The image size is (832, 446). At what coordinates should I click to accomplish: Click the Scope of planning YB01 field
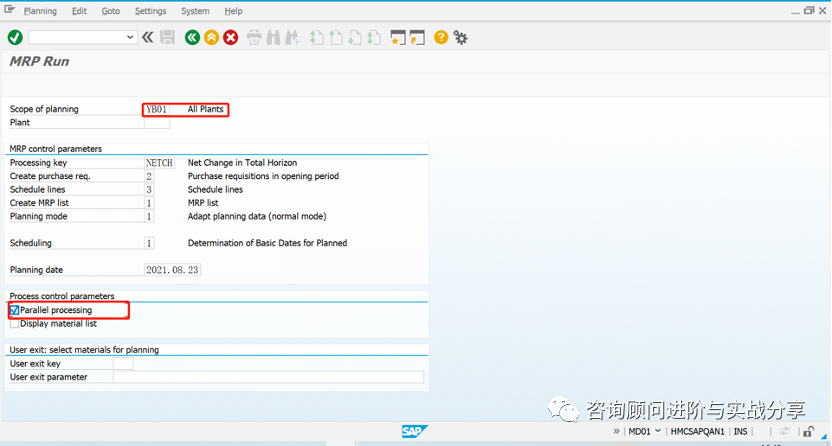click(x=157, y=109)
